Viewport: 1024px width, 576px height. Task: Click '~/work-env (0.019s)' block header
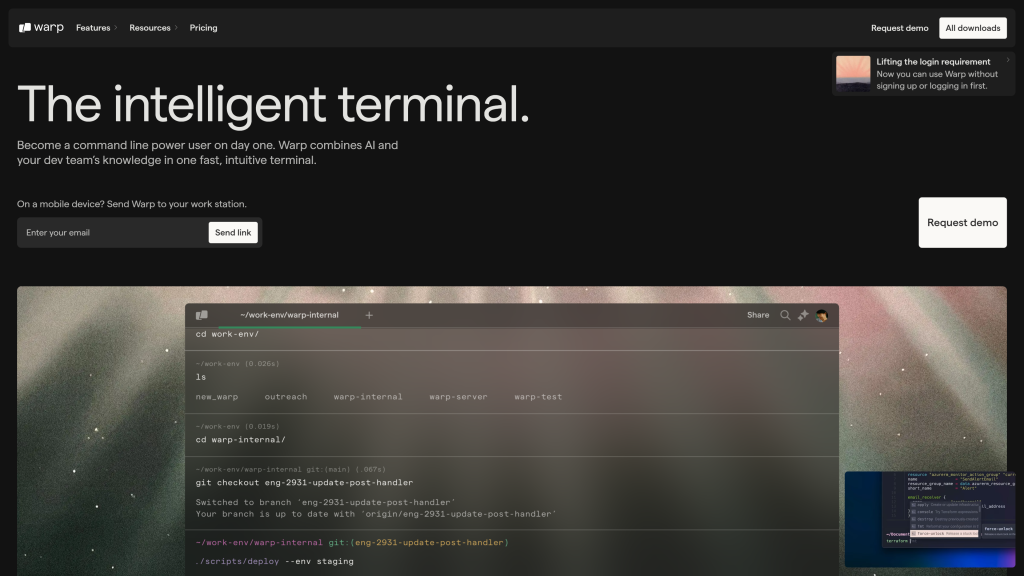pos(237,426)
